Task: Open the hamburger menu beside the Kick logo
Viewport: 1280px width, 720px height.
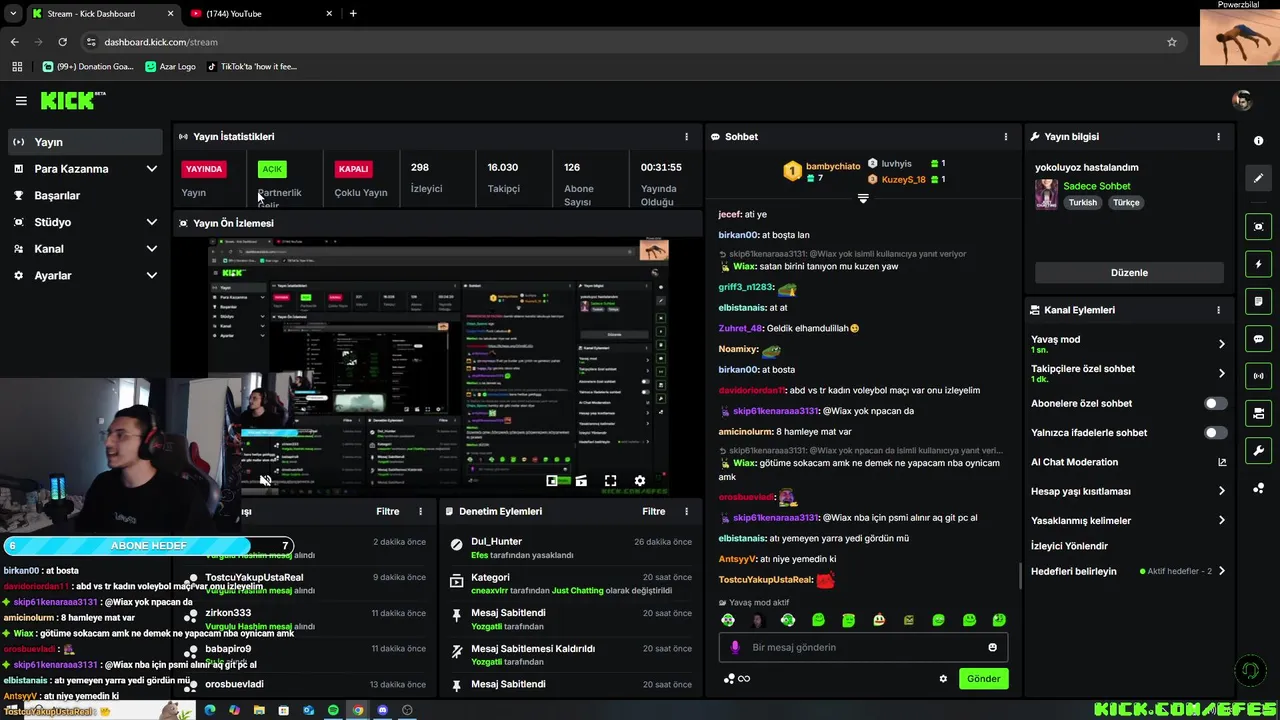Action: click(x=21, y=101)
